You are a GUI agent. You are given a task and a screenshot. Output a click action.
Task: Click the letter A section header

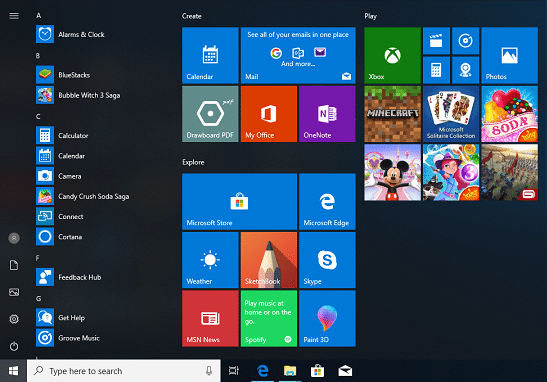pyautogui.click(x=38, y=15)
